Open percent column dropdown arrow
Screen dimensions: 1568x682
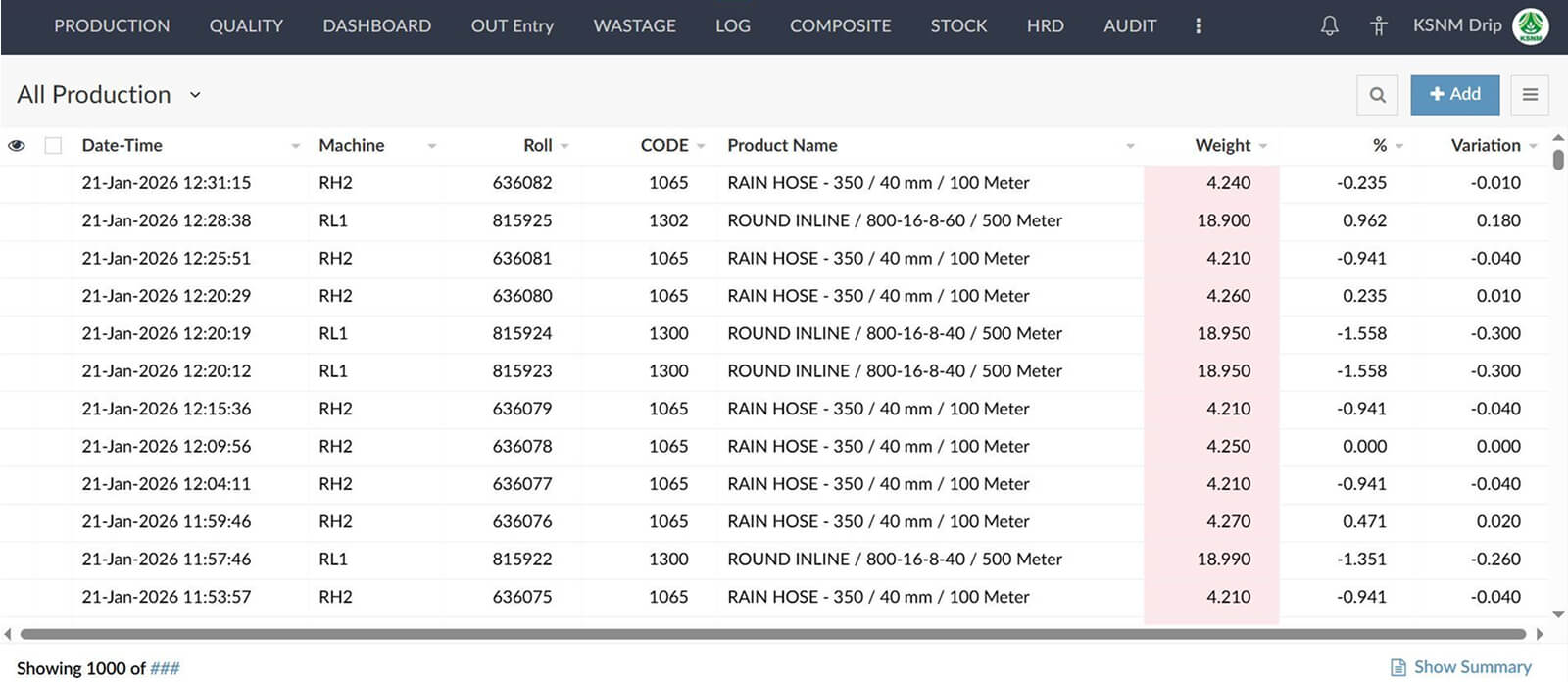pyautogui.click(x=1399, y=146)
